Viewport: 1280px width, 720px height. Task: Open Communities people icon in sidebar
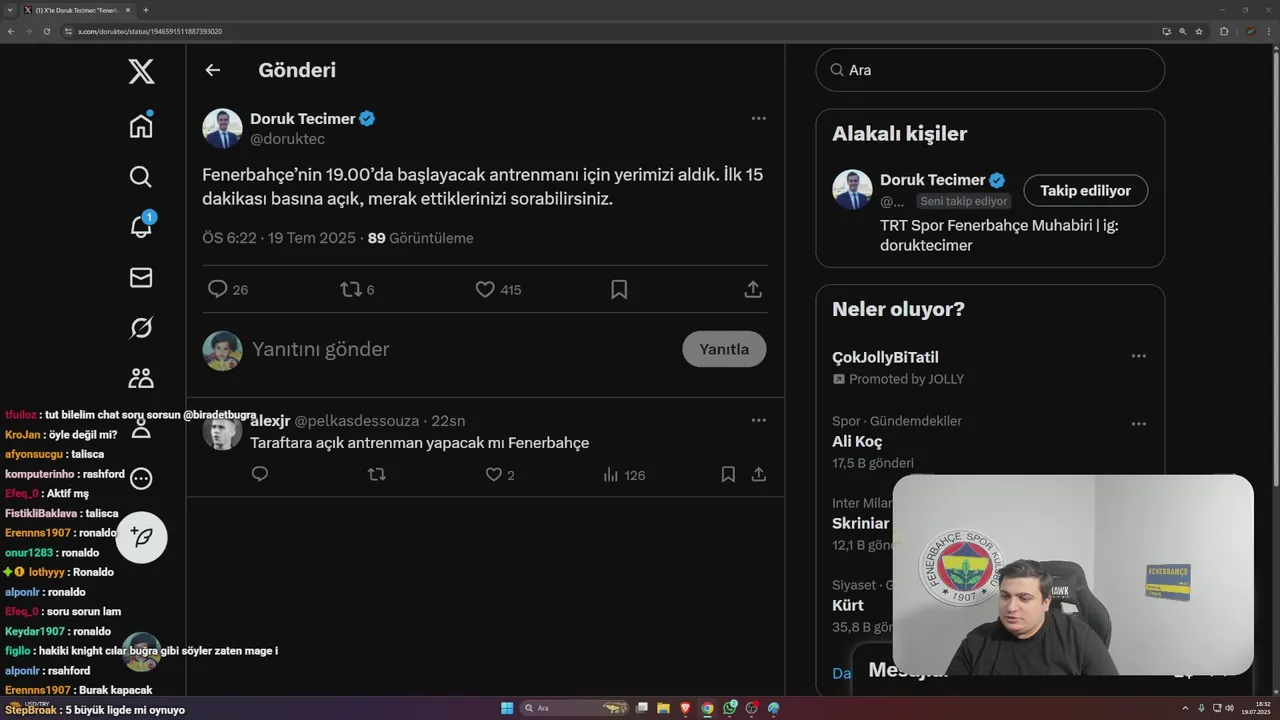[141, 378]
